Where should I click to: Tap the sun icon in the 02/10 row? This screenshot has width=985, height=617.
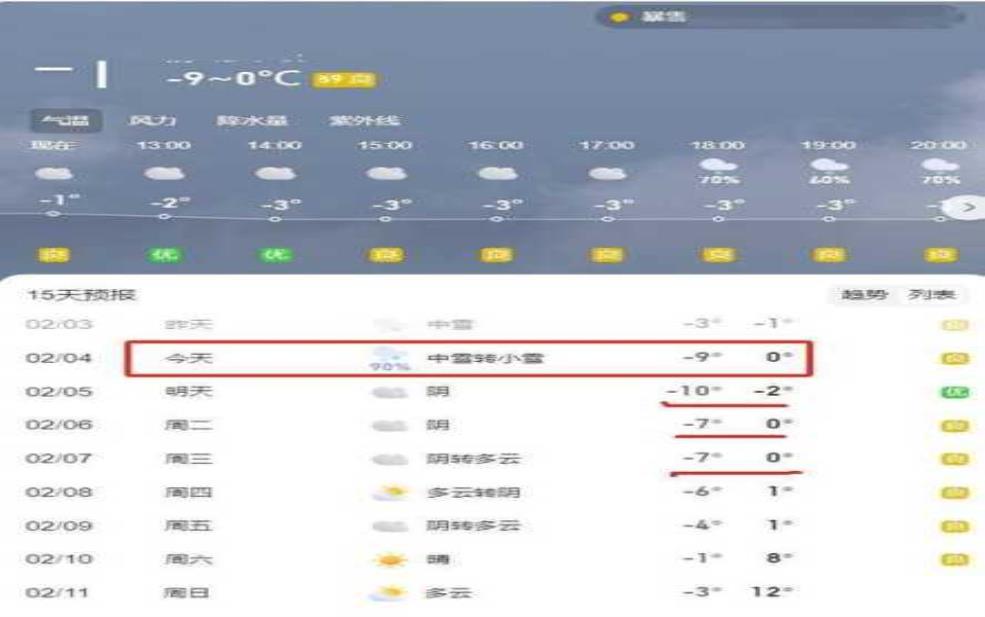click(x=390, y=559)
